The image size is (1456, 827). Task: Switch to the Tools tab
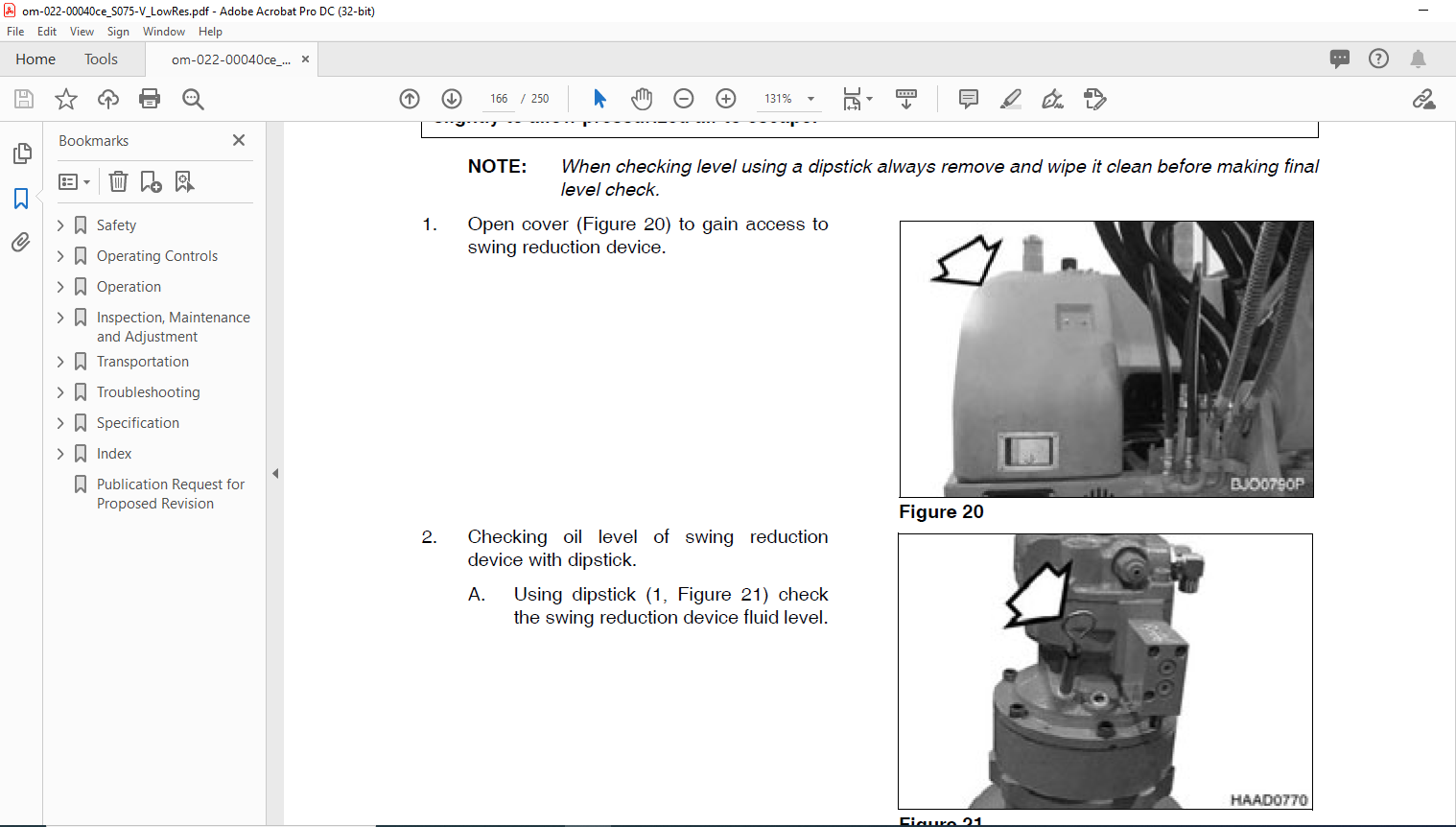click(101, 59)
